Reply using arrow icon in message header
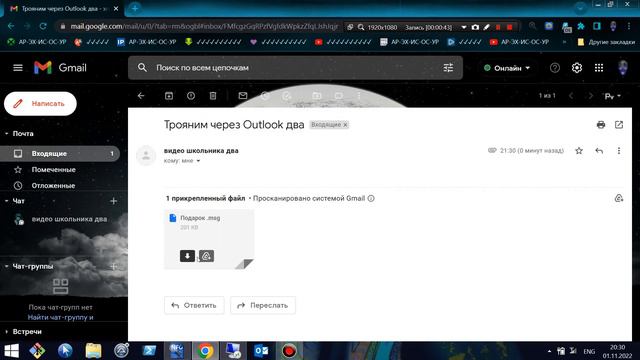 599,151
